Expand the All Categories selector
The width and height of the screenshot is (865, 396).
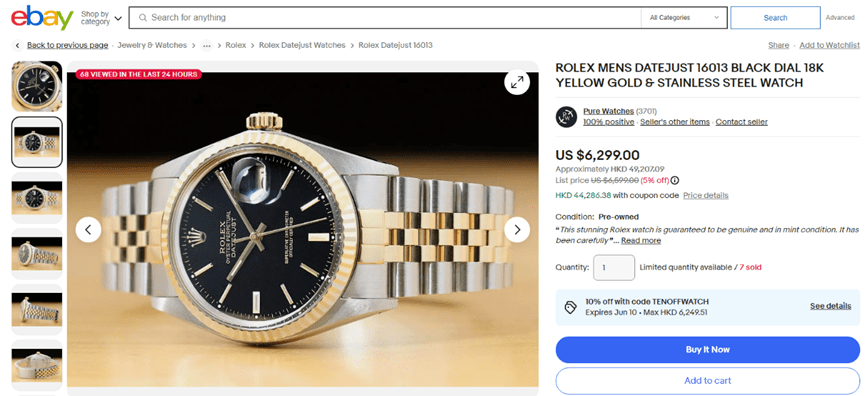[684, 18]
